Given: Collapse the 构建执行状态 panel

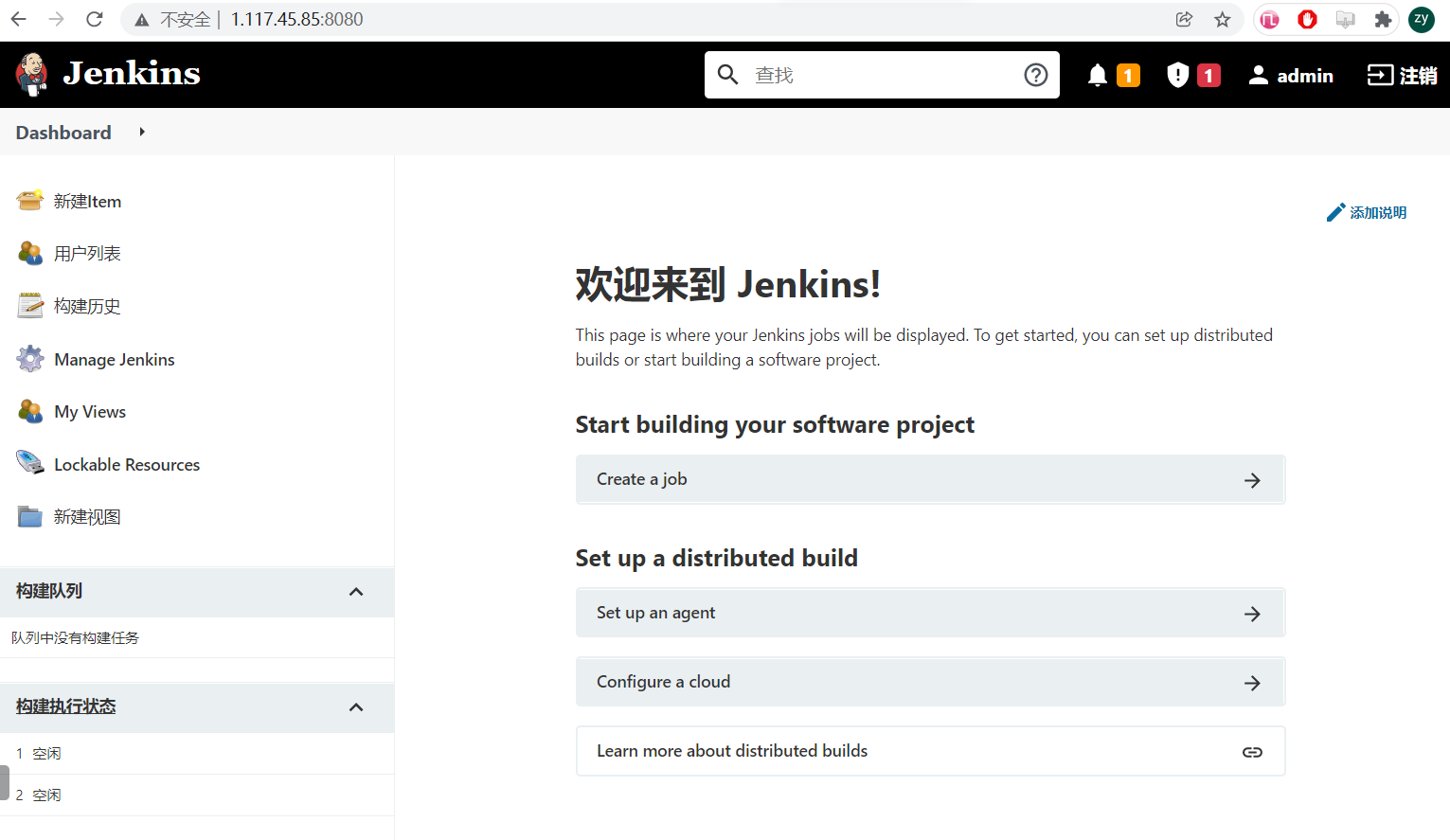Looking at the screenshot, I should (356, 707).
